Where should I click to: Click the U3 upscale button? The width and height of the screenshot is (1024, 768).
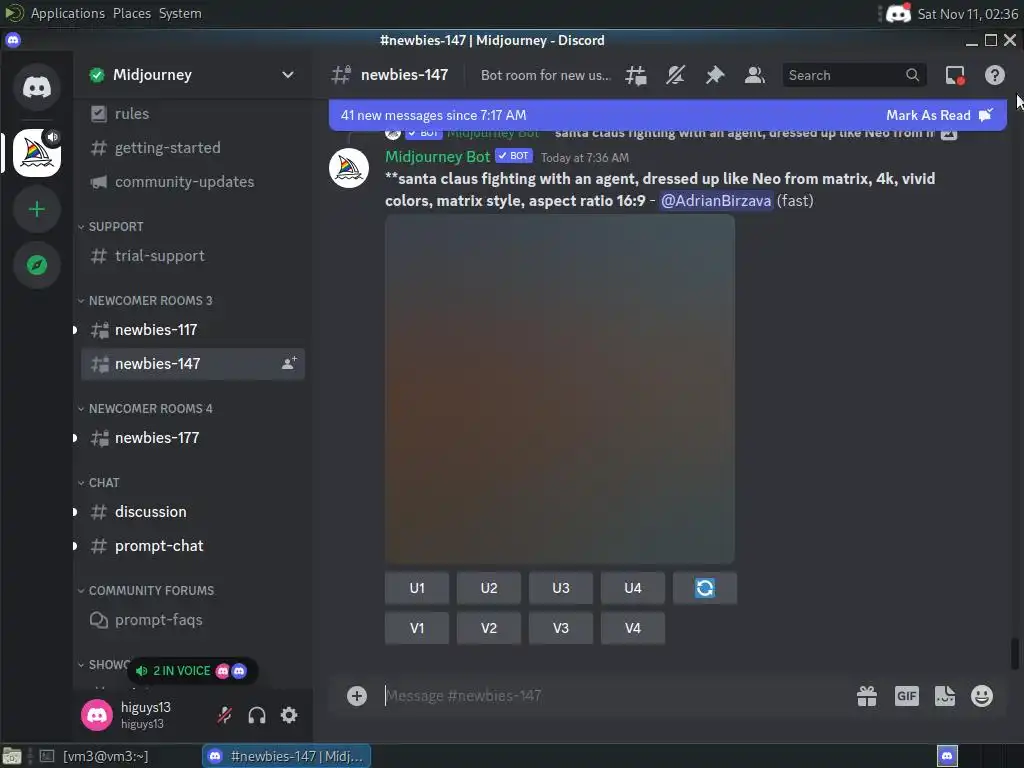[560, 588]
